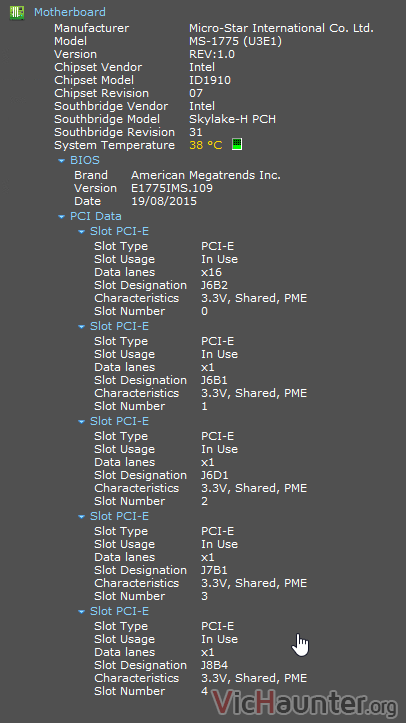Collapse arrow of Slot PCI-E containing J6B1
The image size is (406, 723).
(x=81, y=326)
